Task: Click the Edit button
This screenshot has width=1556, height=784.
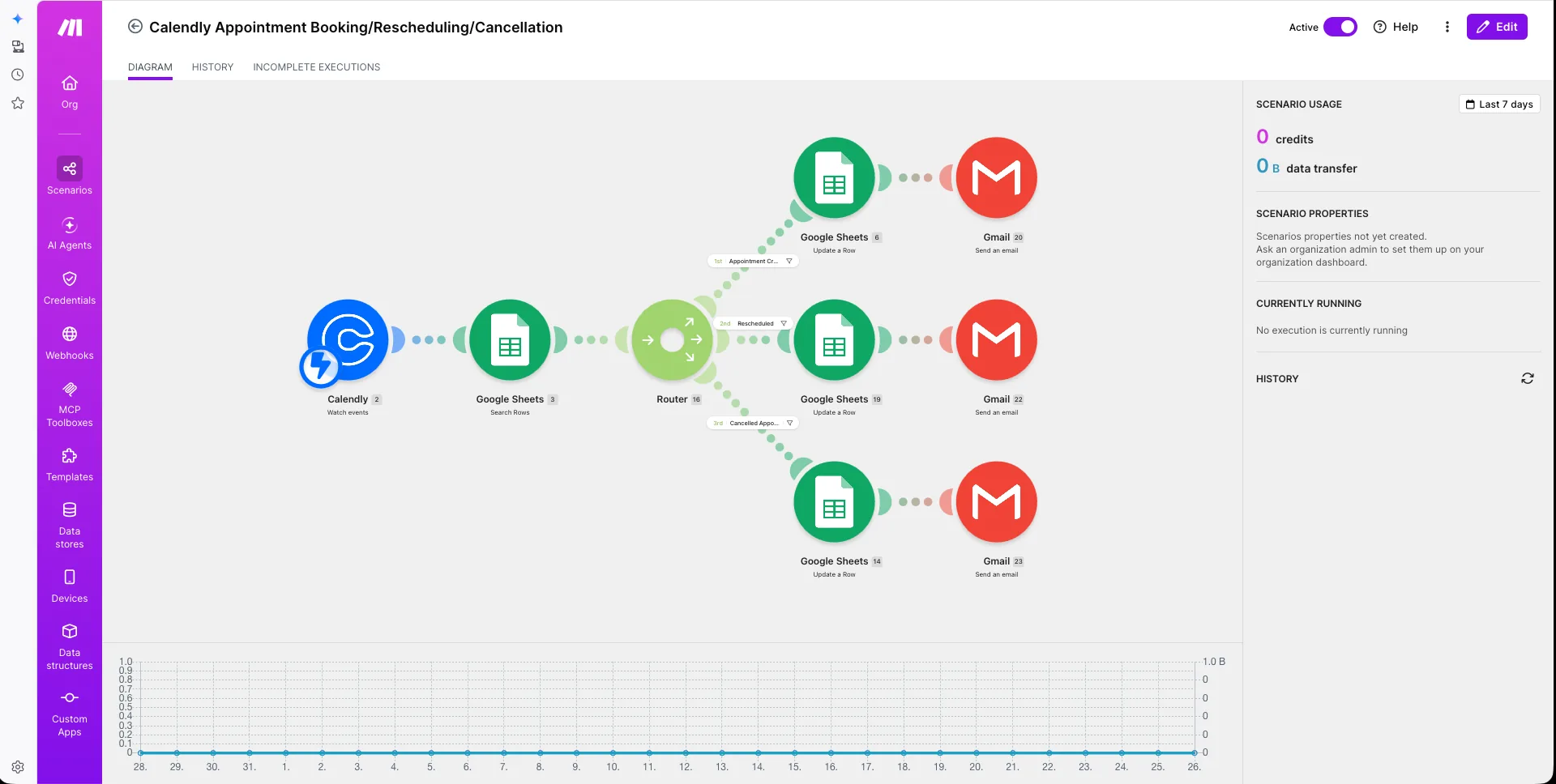Action: 1497,27
